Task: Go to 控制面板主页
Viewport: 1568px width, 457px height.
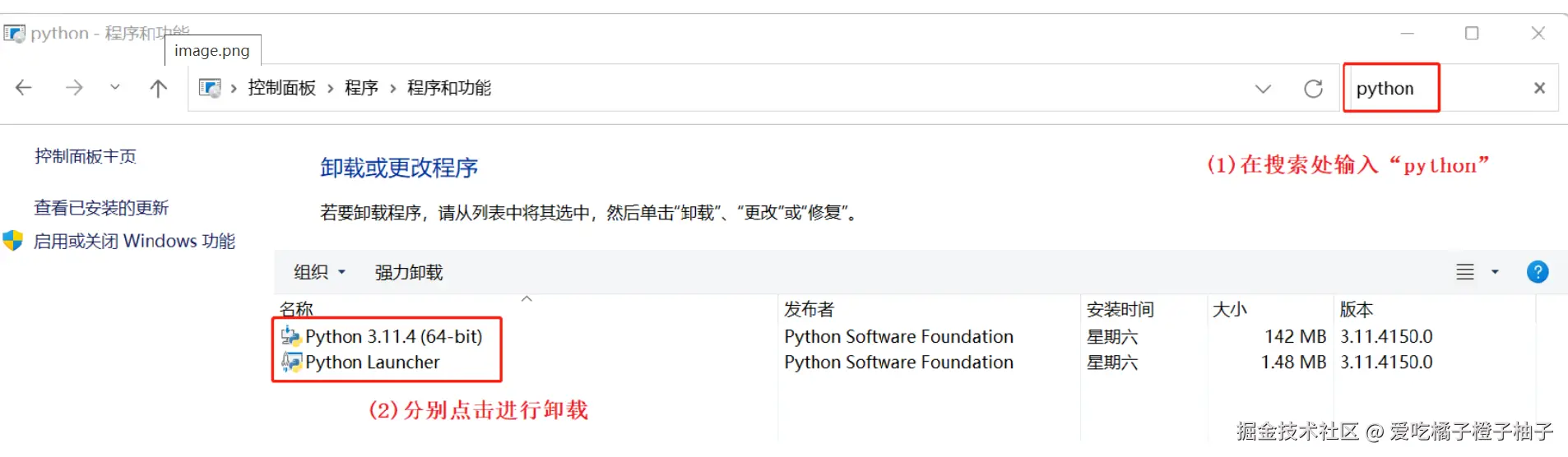Action: click(x=86, y=156)
